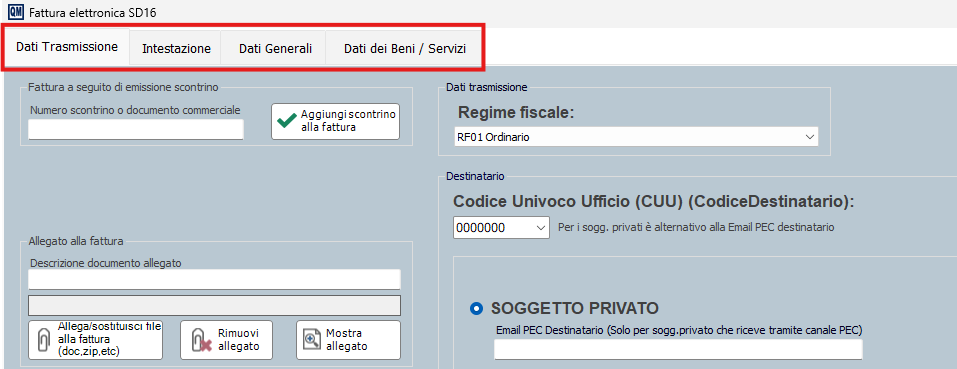Go to Dati dei Beni / Servizi tab
Screen dimensions: 957x369
pos(405,49)
